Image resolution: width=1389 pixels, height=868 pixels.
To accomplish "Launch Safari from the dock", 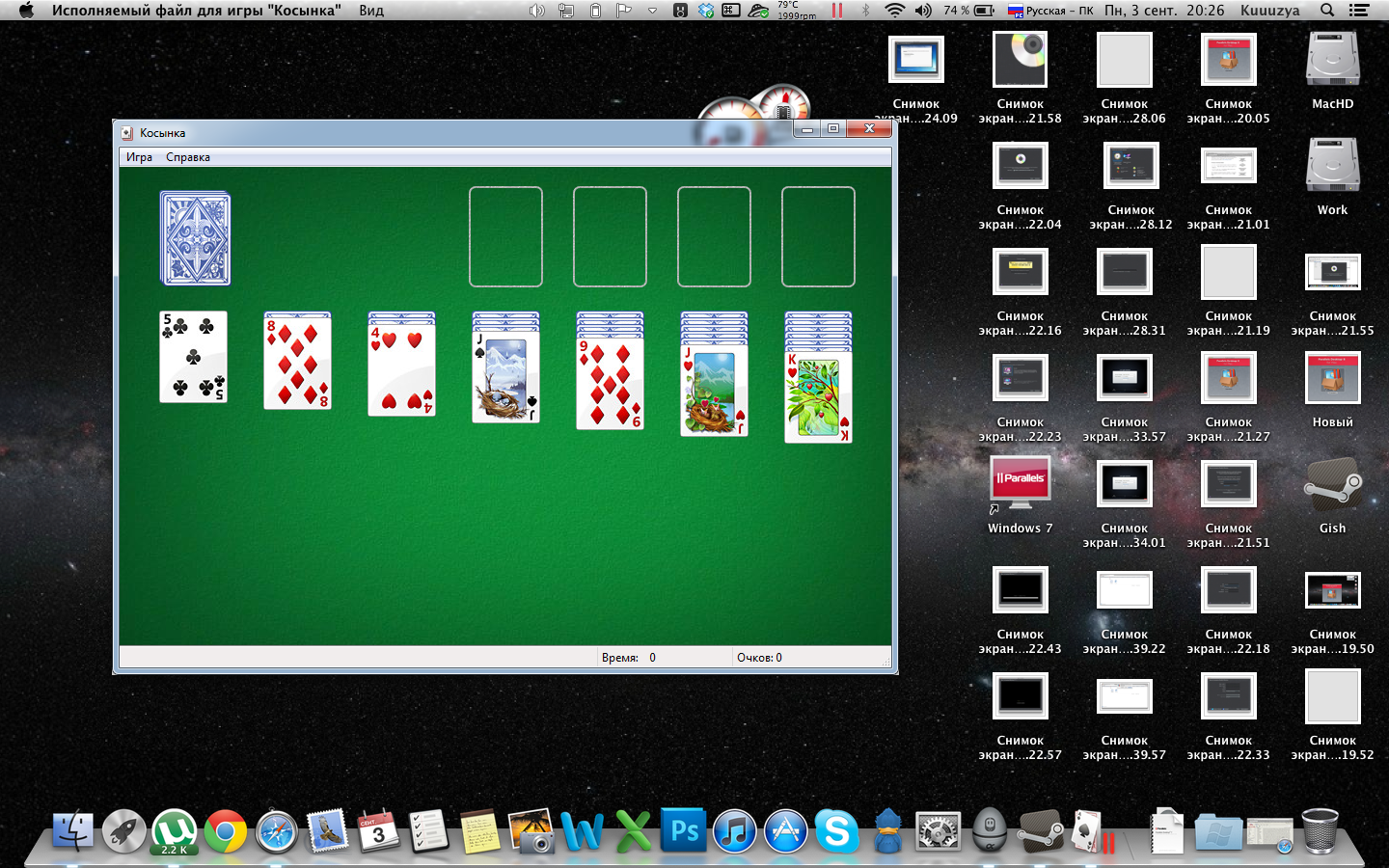I will click(x=277, y=831).
